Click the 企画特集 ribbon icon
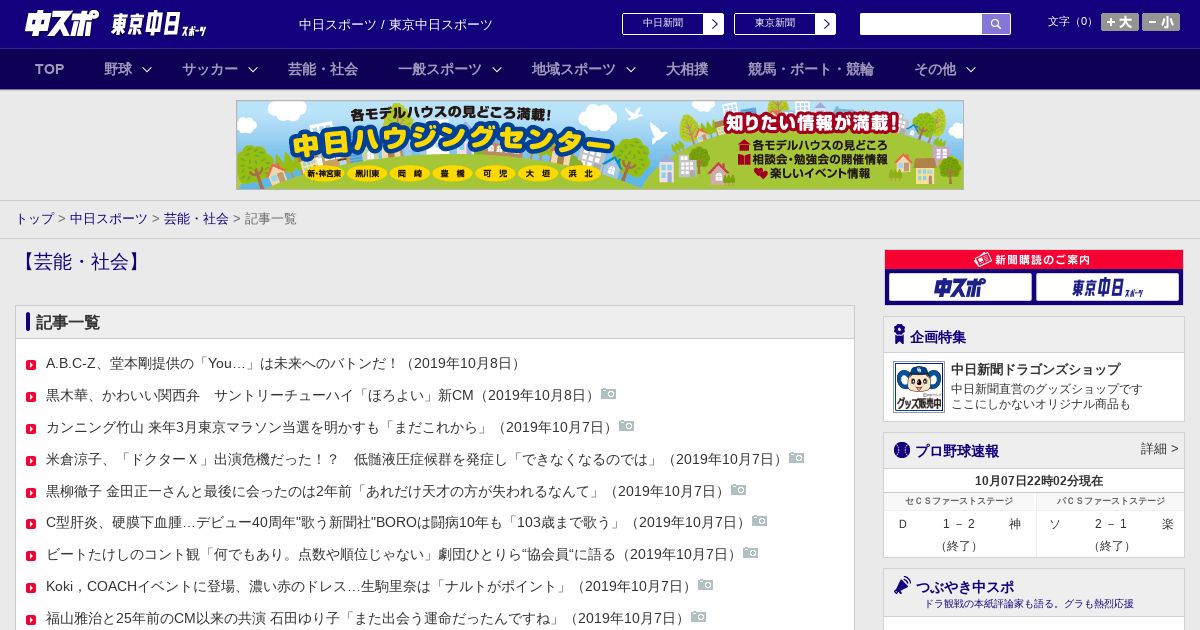Viewport: 1200px width, 630px height. tap(899, 335)
